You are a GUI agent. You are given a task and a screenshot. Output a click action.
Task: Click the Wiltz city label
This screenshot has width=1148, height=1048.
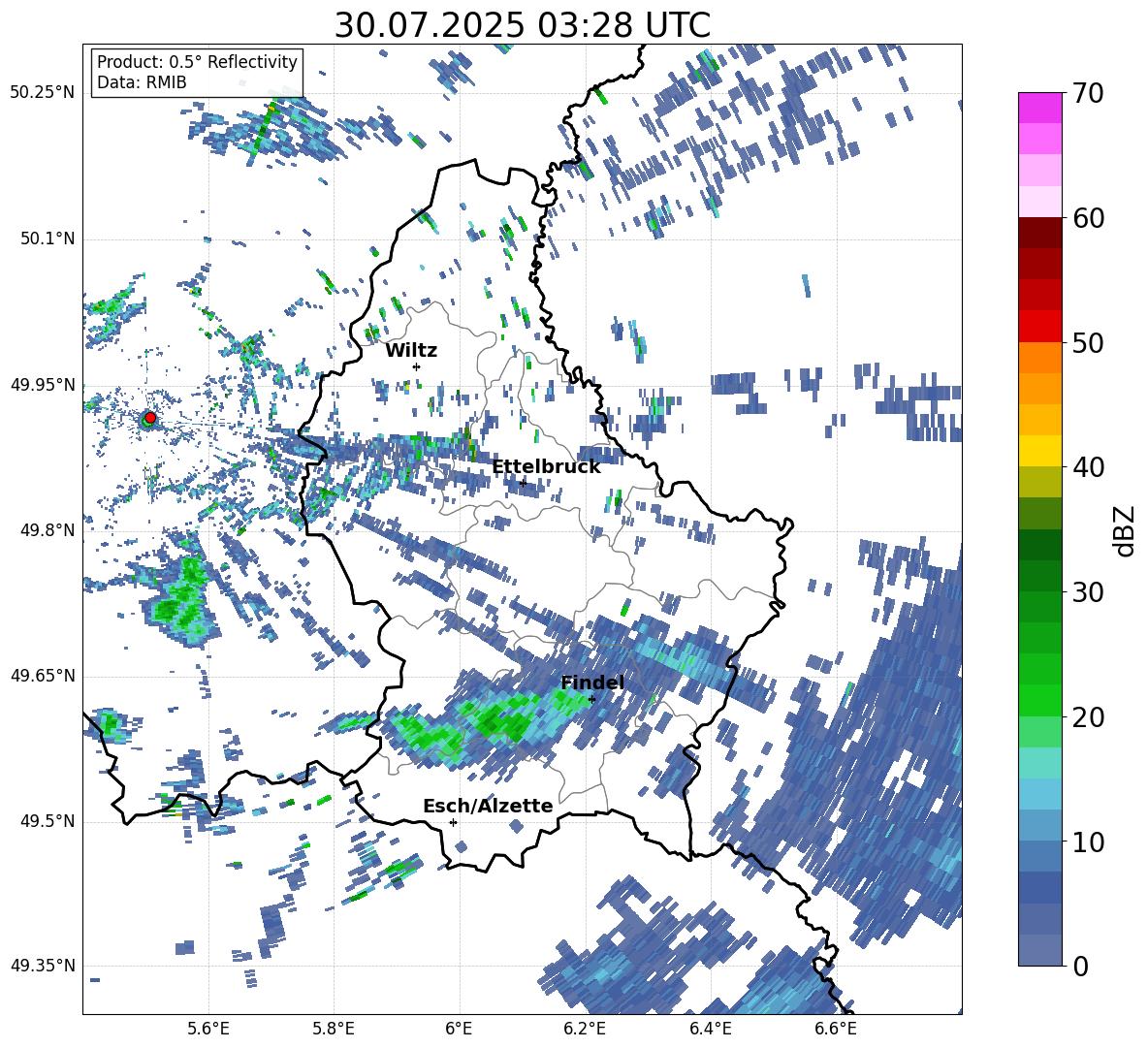(411, 350)
